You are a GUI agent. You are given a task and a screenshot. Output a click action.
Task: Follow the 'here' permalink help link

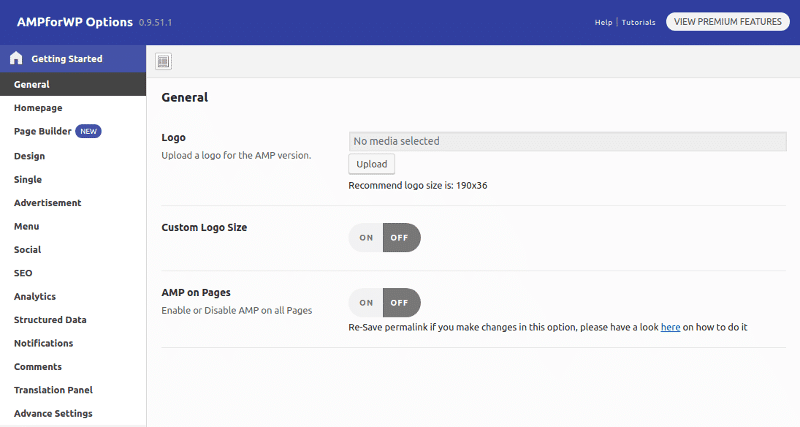point(670,327)
